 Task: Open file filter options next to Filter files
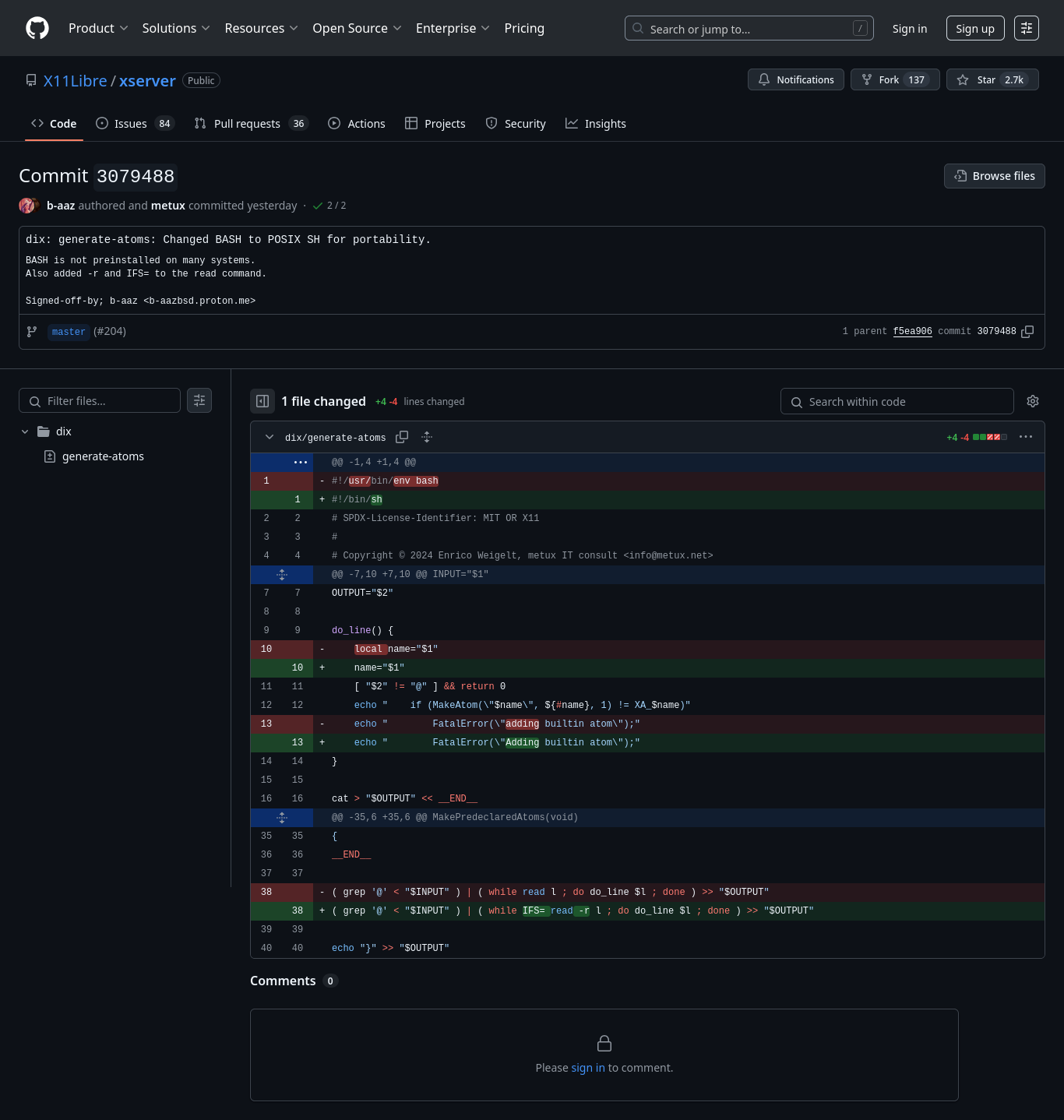(x=199, y=400)
